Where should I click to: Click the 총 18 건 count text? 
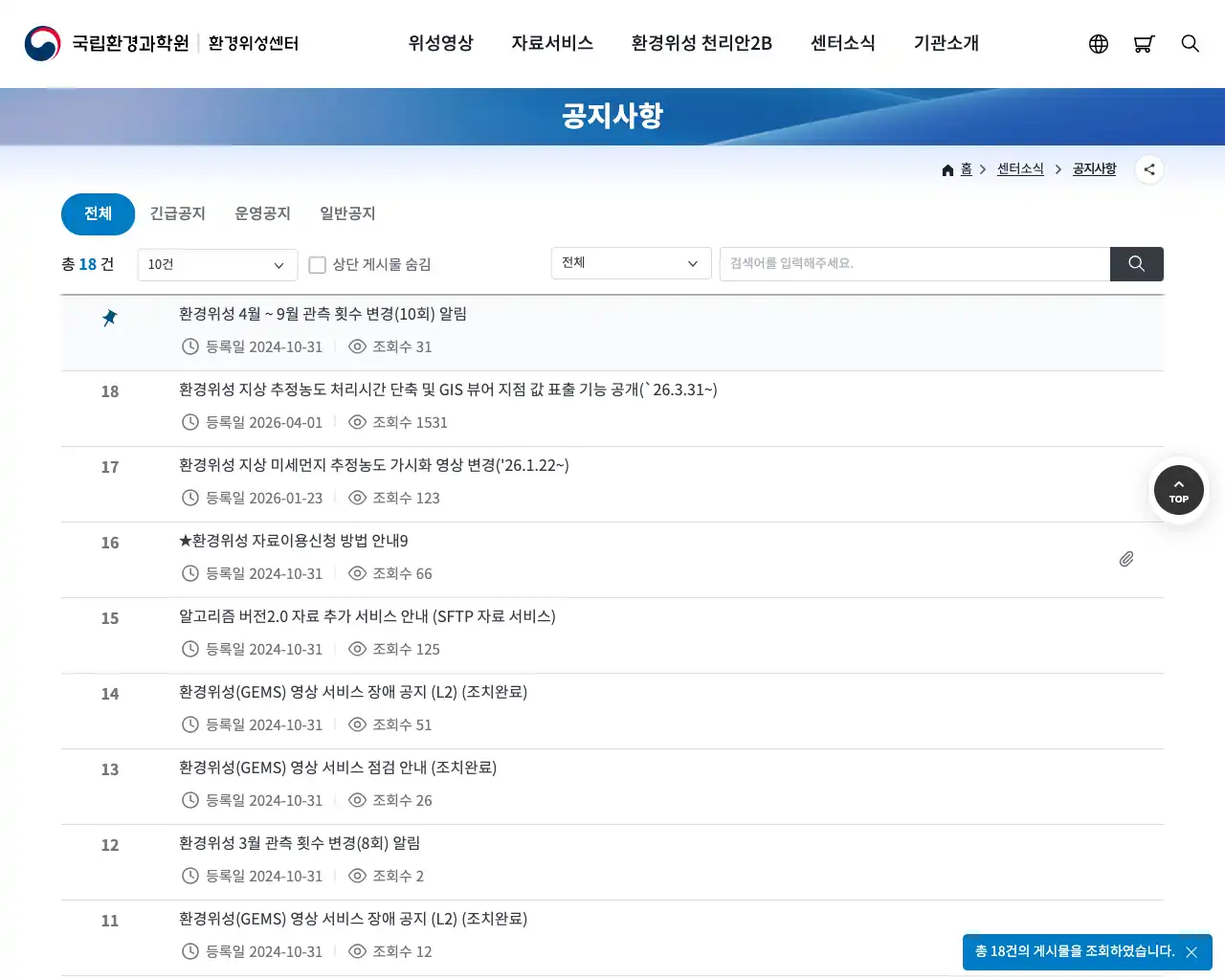coord(88,264)
